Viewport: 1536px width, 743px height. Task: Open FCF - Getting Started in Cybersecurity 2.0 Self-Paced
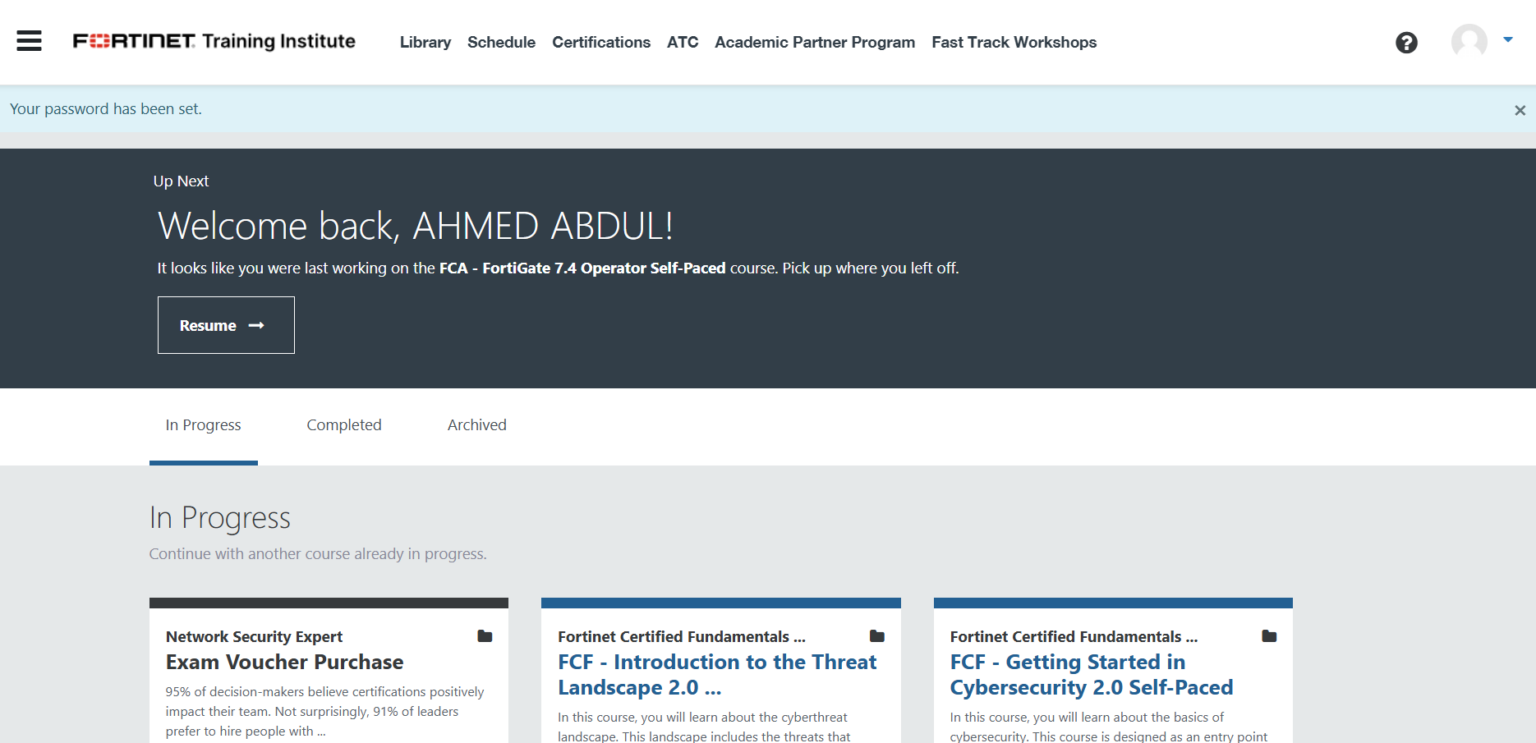click(x=1091, y=674)
